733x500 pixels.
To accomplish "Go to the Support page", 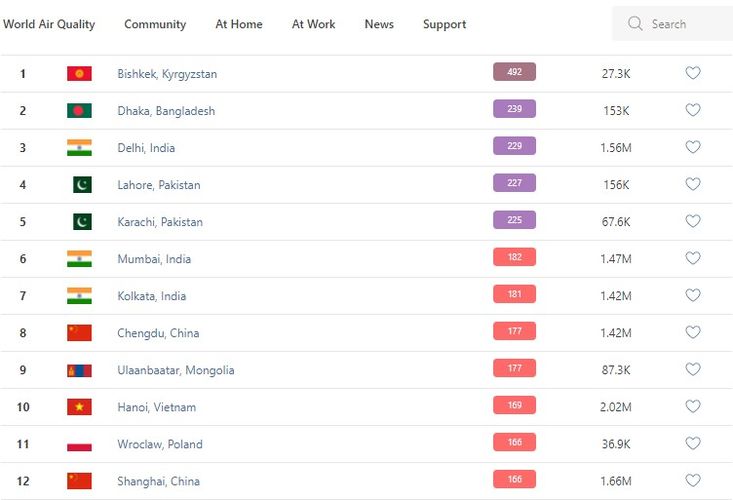I will (x=444, y=24).
